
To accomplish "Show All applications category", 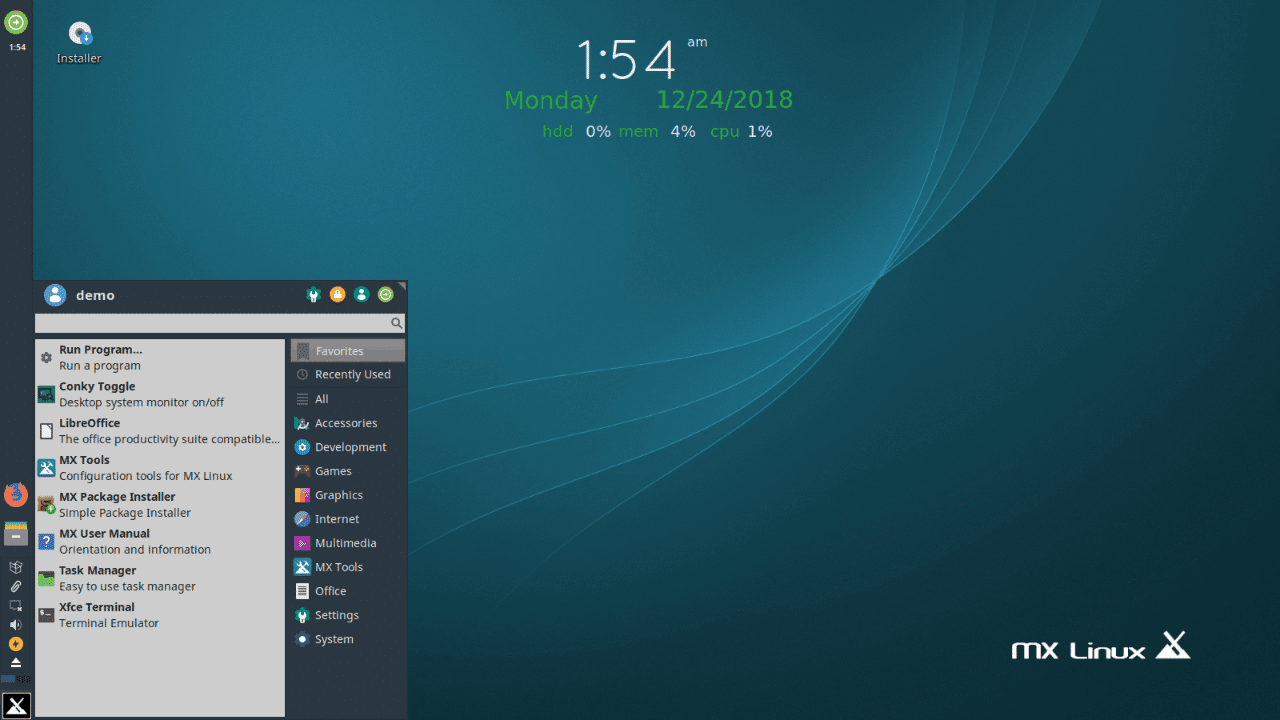I will 348,399.
